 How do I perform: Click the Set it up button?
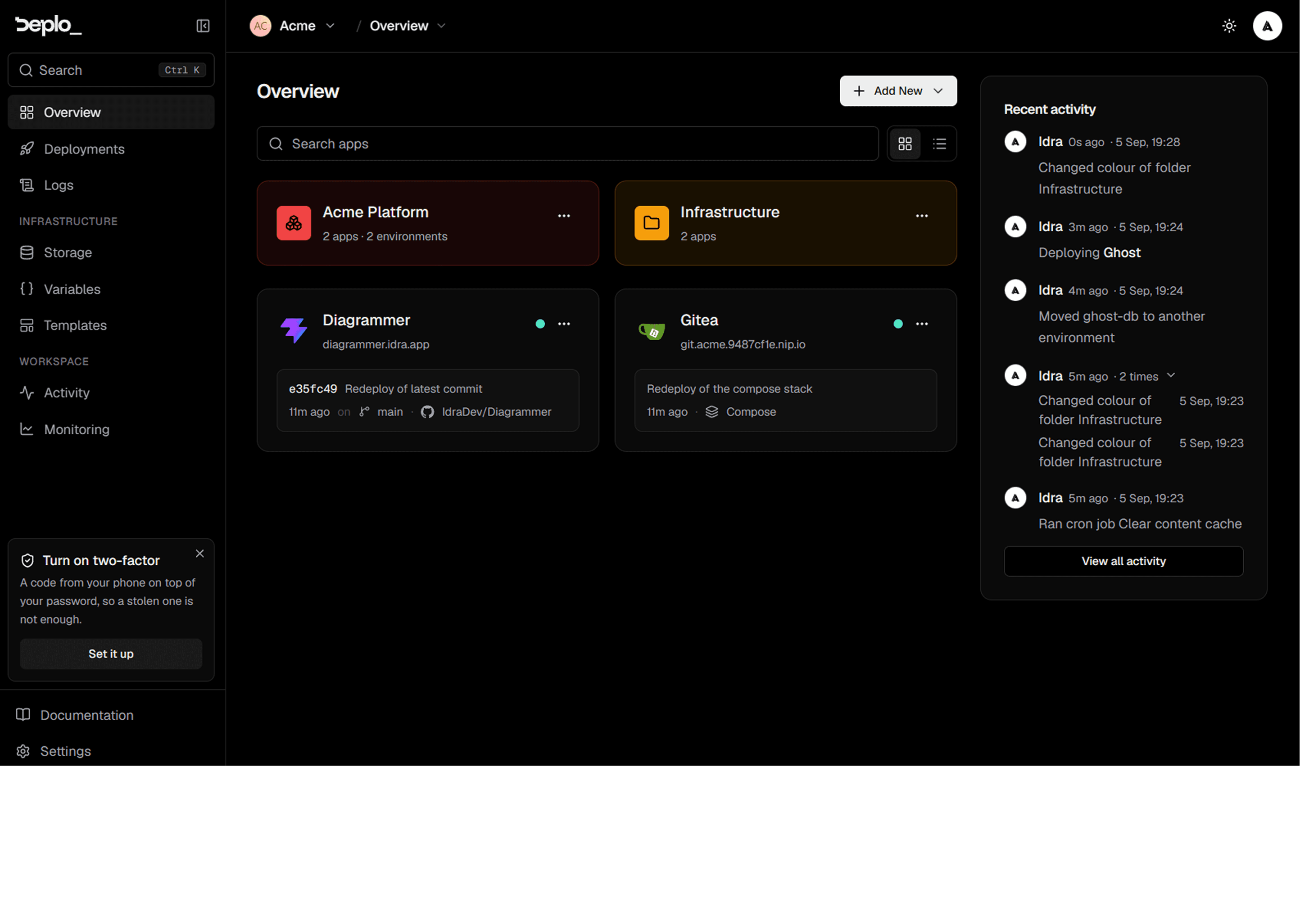[111, 654]
